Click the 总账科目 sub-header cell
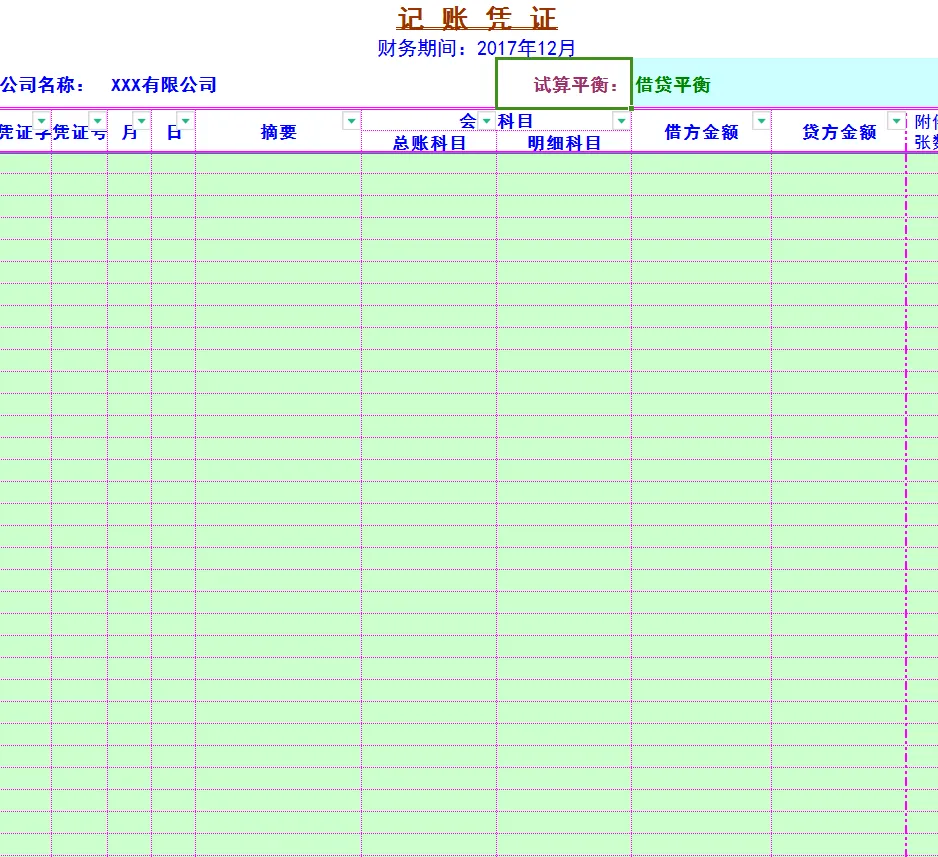This screenshot has width=938, height=857. point(429,143)
